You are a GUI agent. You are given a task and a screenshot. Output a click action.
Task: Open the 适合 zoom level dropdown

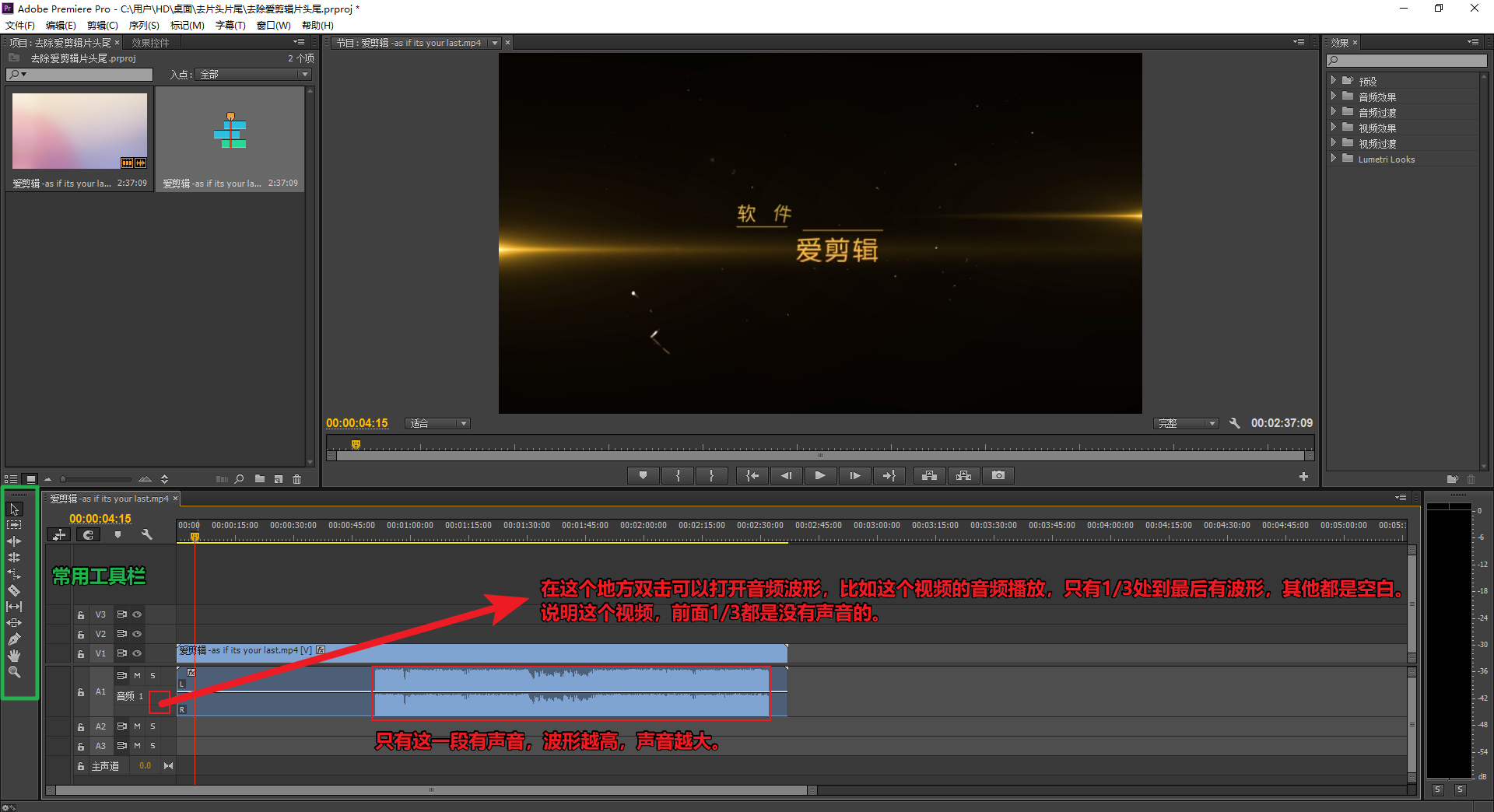click(x=438, y=423)
